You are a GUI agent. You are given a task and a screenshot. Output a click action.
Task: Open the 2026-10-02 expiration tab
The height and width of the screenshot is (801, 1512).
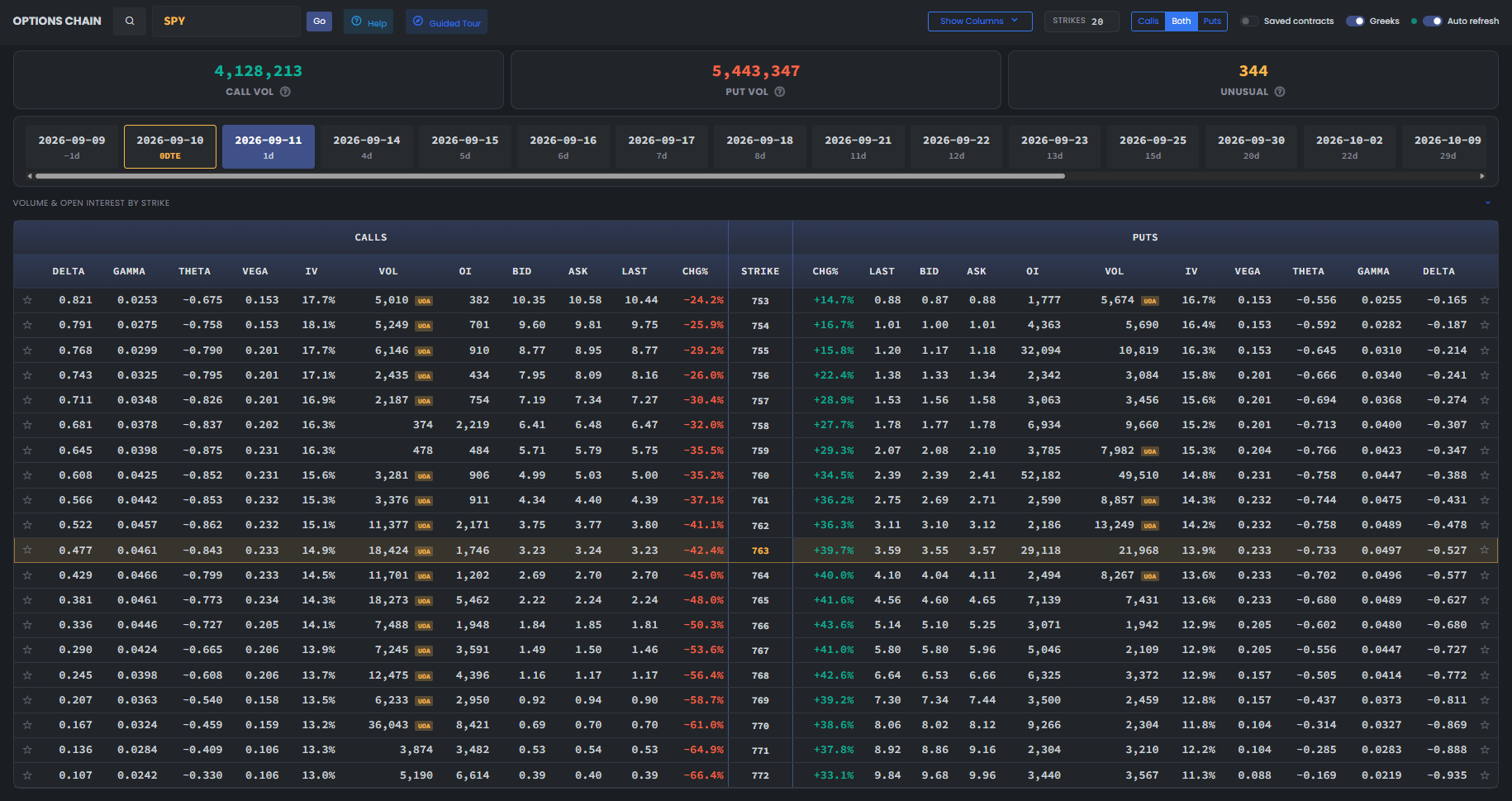1350,146
